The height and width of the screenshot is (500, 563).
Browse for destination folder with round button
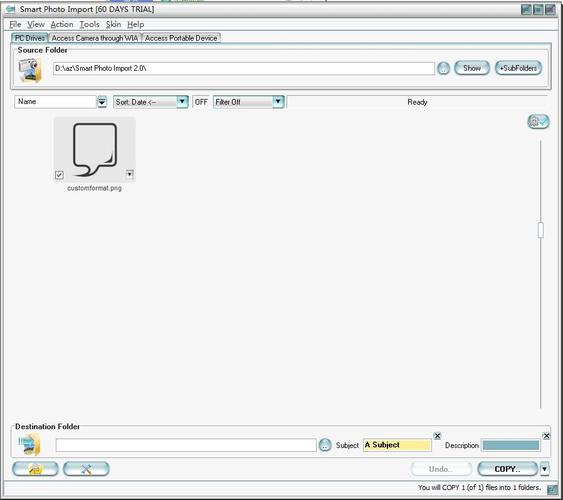pyautogui.click(x=325, y=445)
